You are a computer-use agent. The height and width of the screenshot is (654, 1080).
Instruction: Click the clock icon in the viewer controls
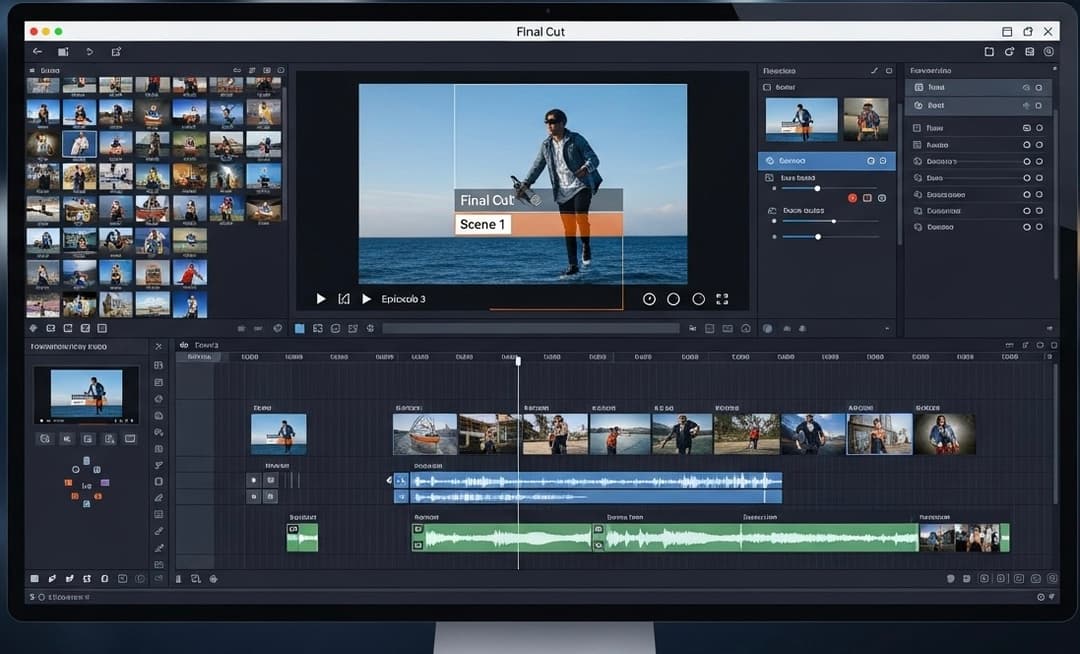(x=648, y=299)
